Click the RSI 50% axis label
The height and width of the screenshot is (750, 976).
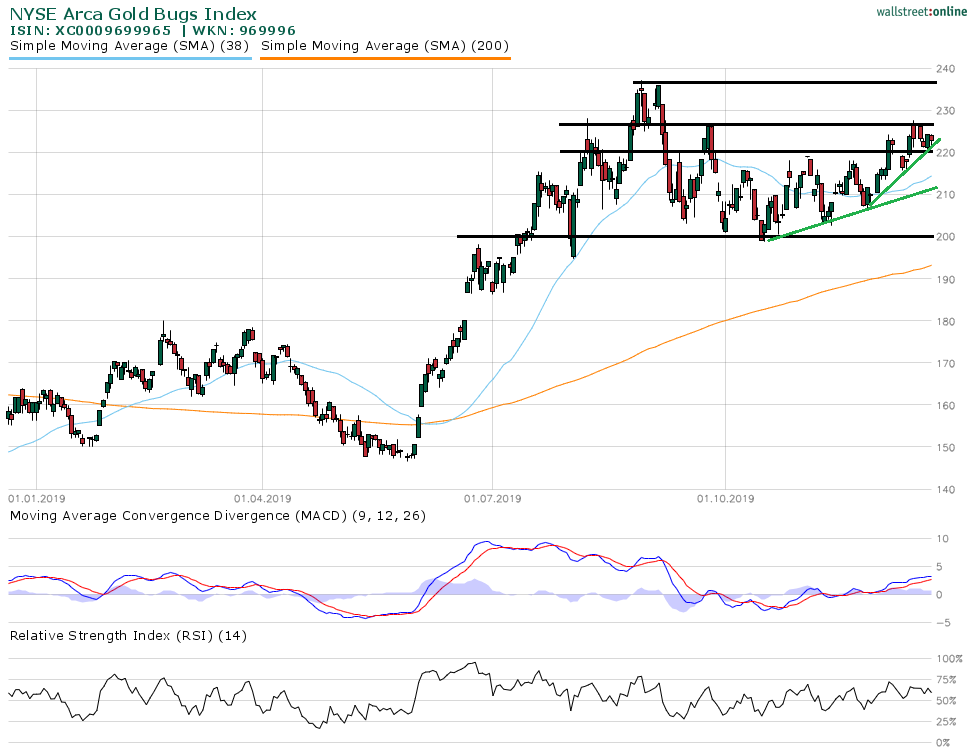coord(947,701)
